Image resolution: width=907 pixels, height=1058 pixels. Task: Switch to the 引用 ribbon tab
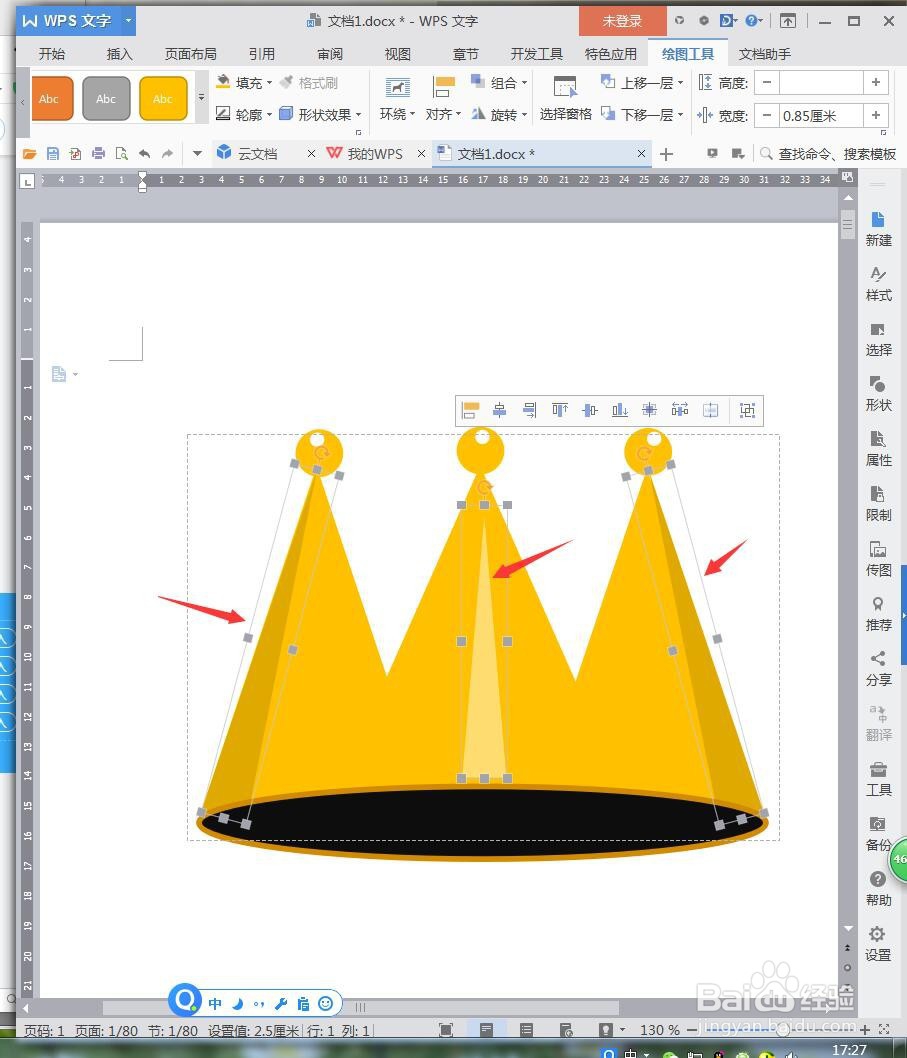pos(261,54)
